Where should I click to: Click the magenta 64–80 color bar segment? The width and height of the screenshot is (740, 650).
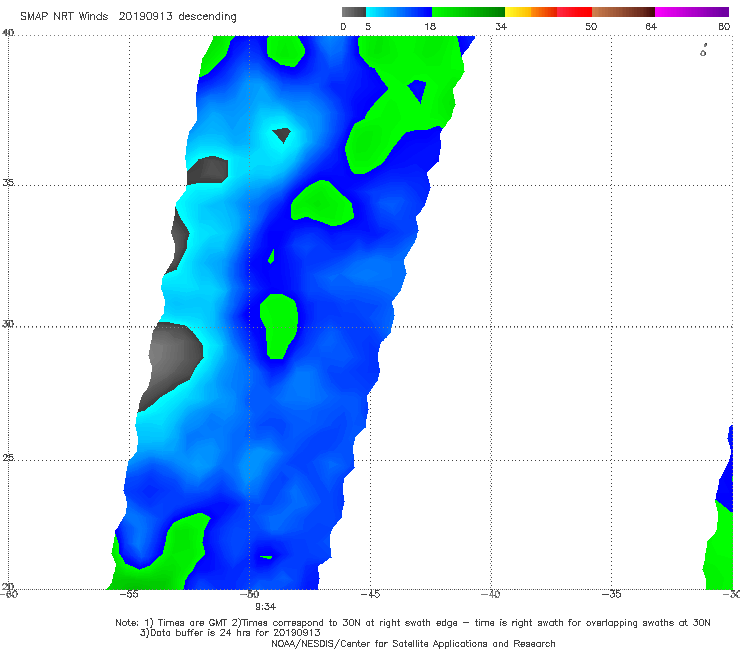point(692,12)
